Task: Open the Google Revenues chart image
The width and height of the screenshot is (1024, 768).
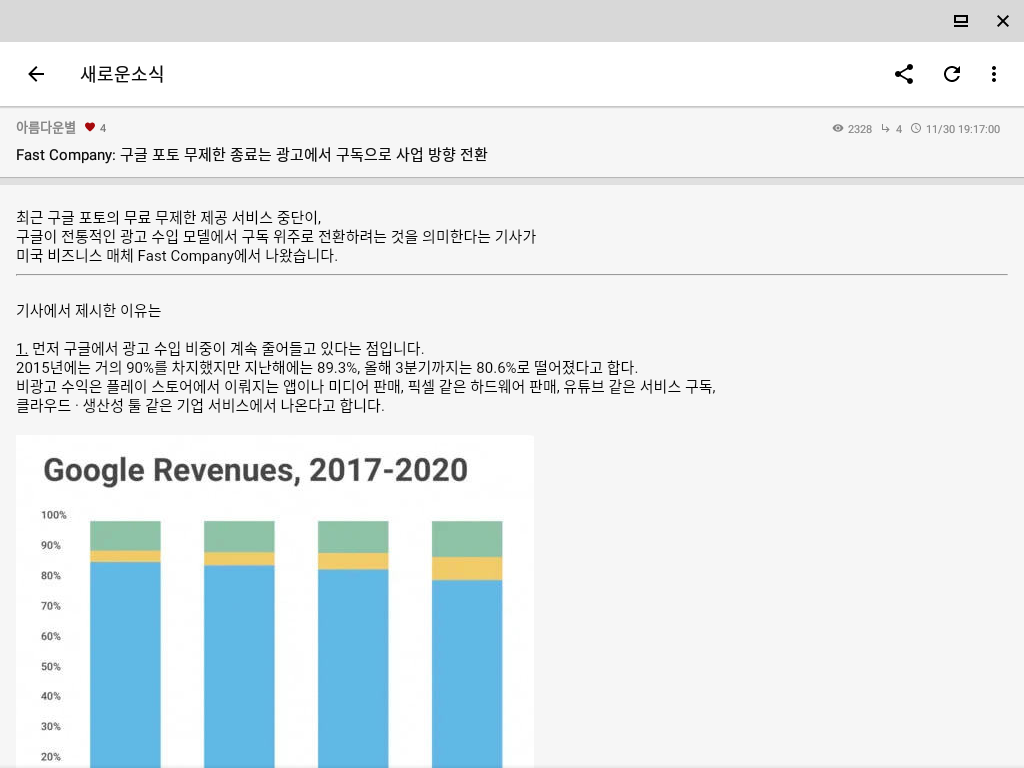Action: coord(275,601)
